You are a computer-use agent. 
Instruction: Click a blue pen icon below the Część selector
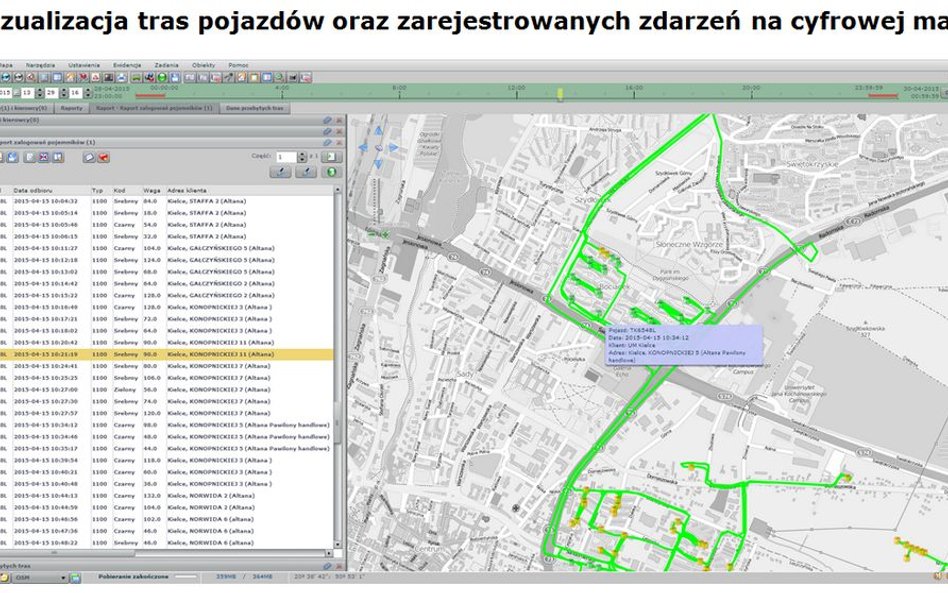(x=279, y=172)
